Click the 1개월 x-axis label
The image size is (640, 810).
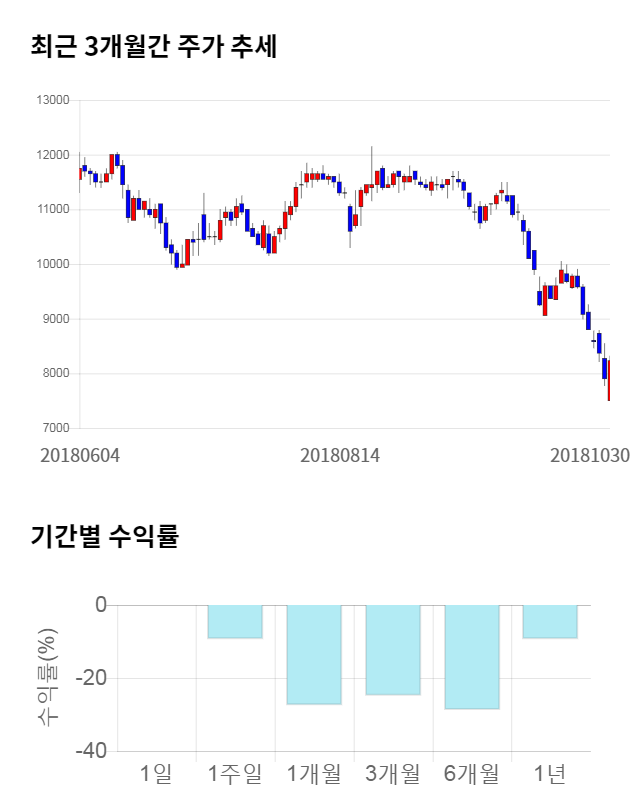coord(314,773)
